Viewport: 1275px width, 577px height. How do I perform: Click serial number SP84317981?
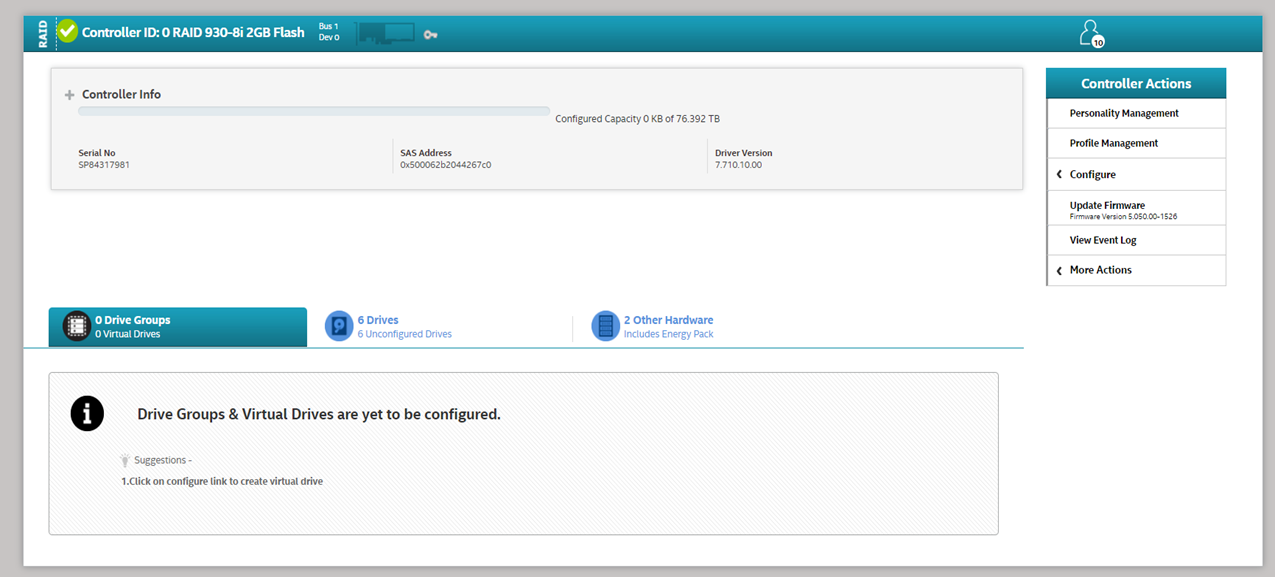104,164
